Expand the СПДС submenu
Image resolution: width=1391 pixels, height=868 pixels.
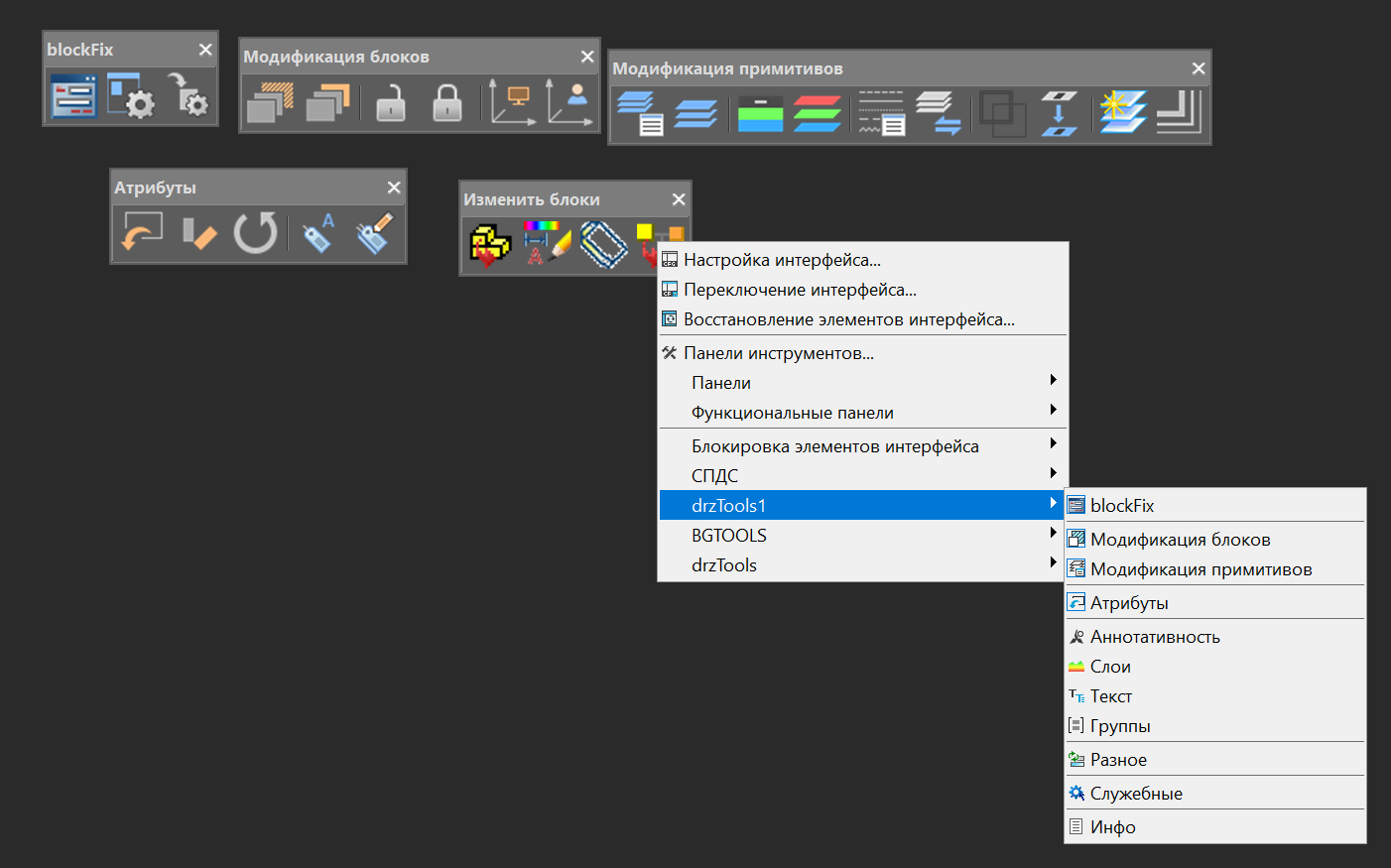(863, 476)
